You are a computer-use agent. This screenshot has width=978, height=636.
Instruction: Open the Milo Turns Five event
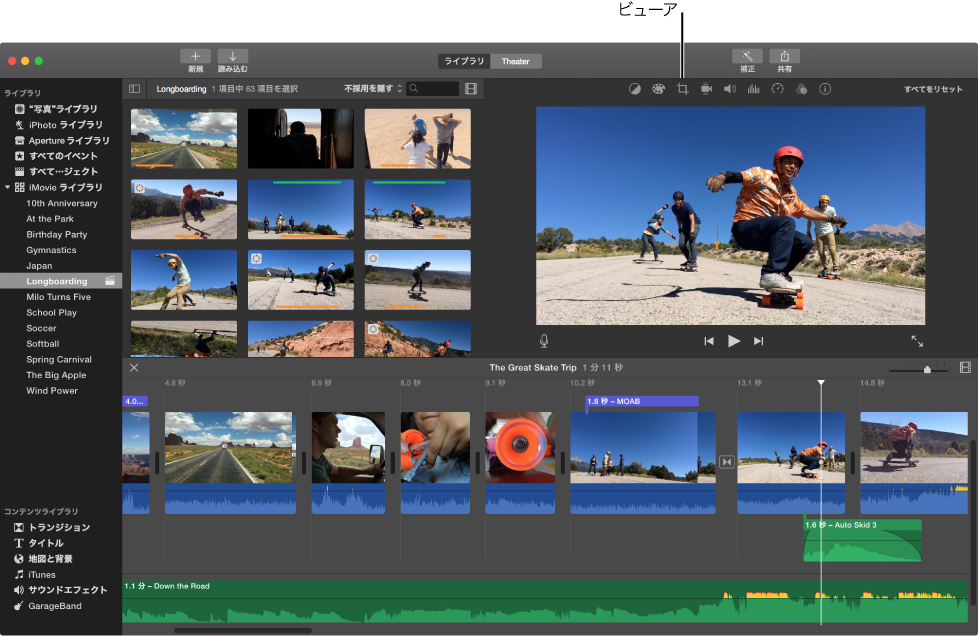tap(61, 297)
